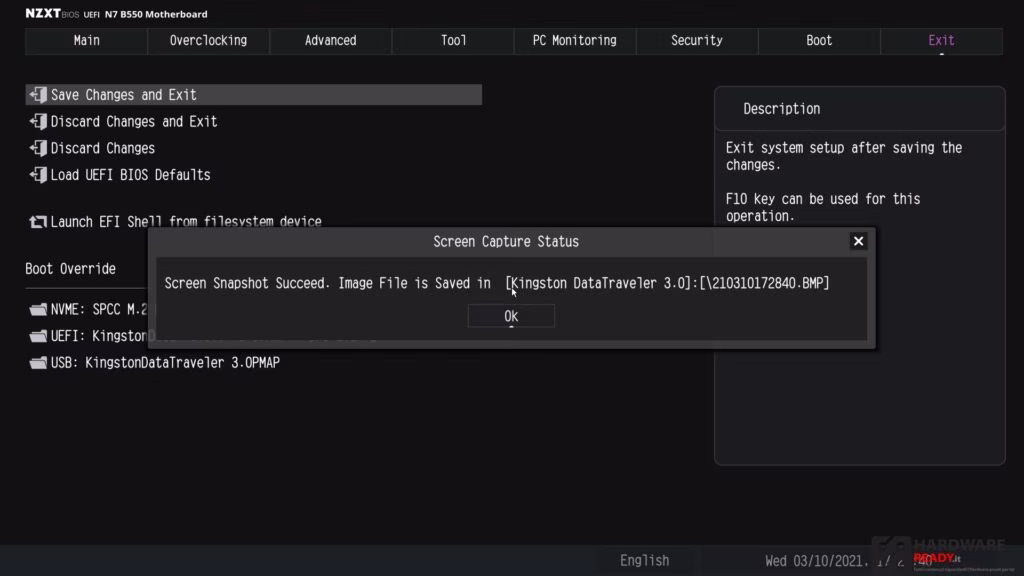This screenshot has width=1024, height=576.
Task: Click the Description panel header
Action: [x=782, y=109]
